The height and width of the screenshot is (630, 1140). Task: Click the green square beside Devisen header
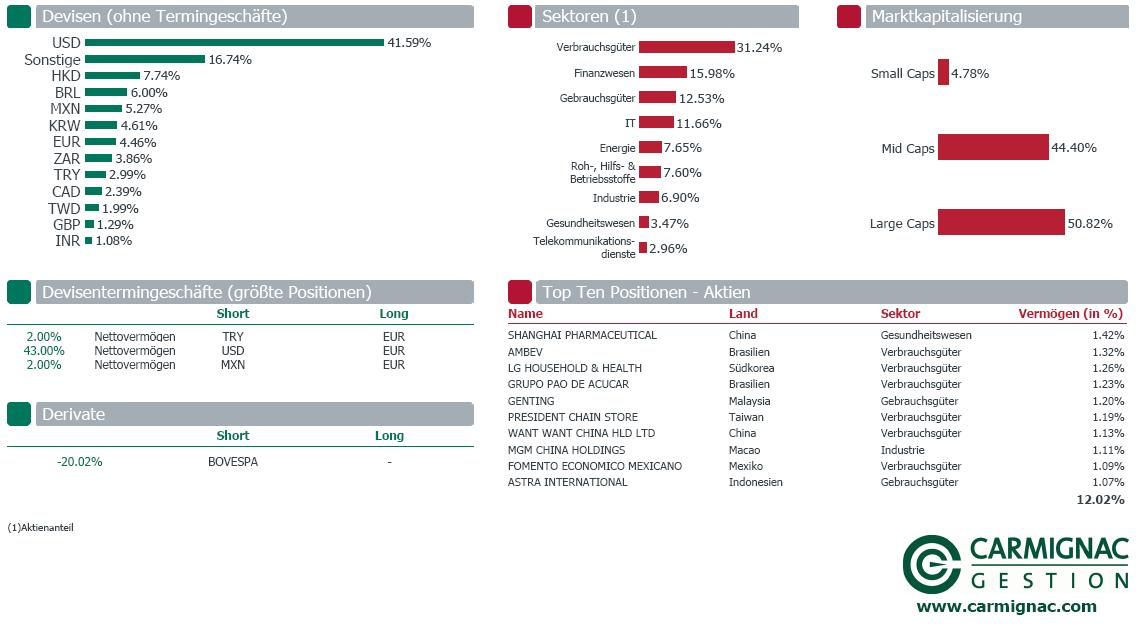pyautogui.click(x=19, y=17)
